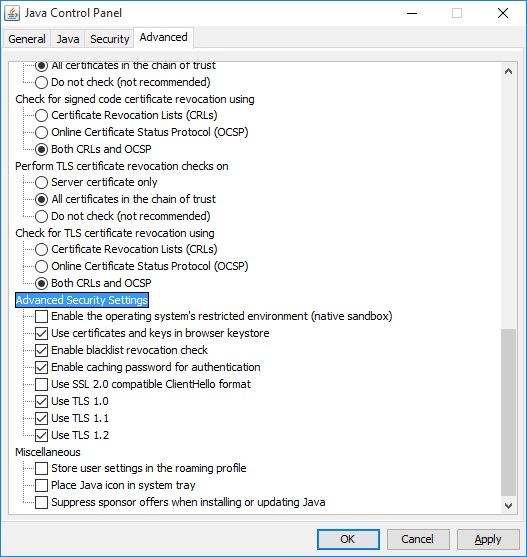
Task: Open the Java tab
Action: point(68,39)
